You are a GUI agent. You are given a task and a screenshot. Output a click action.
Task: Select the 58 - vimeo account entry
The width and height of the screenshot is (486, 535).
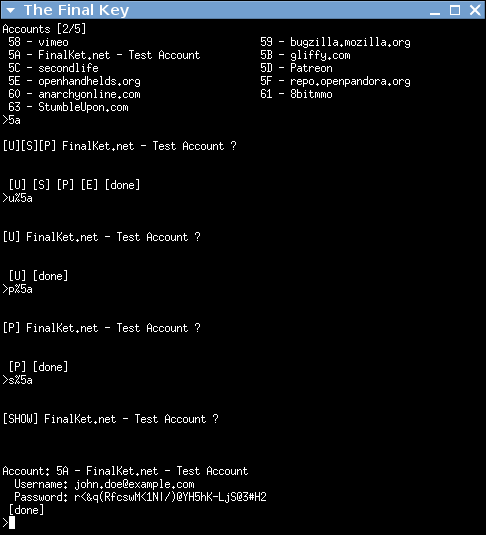point(39,42)
